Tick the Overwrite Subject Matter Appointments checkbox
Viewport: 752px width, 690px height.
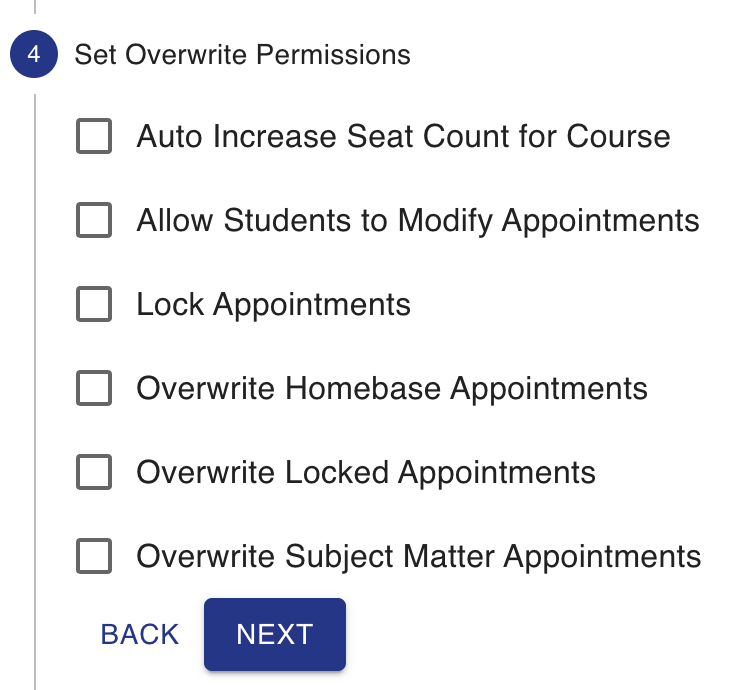click(94, 556)
